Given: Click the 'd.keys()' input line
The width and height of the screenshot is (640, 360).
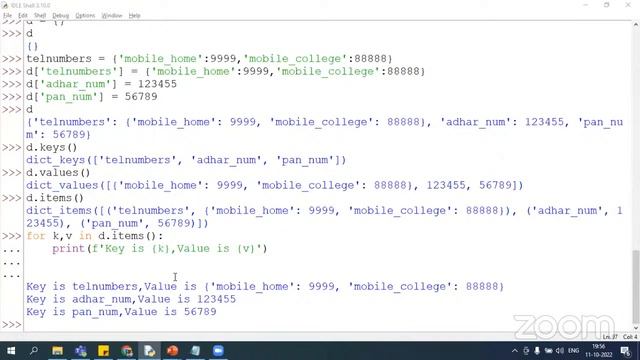Looking at the screenshot, I should (x=51, y=147).
